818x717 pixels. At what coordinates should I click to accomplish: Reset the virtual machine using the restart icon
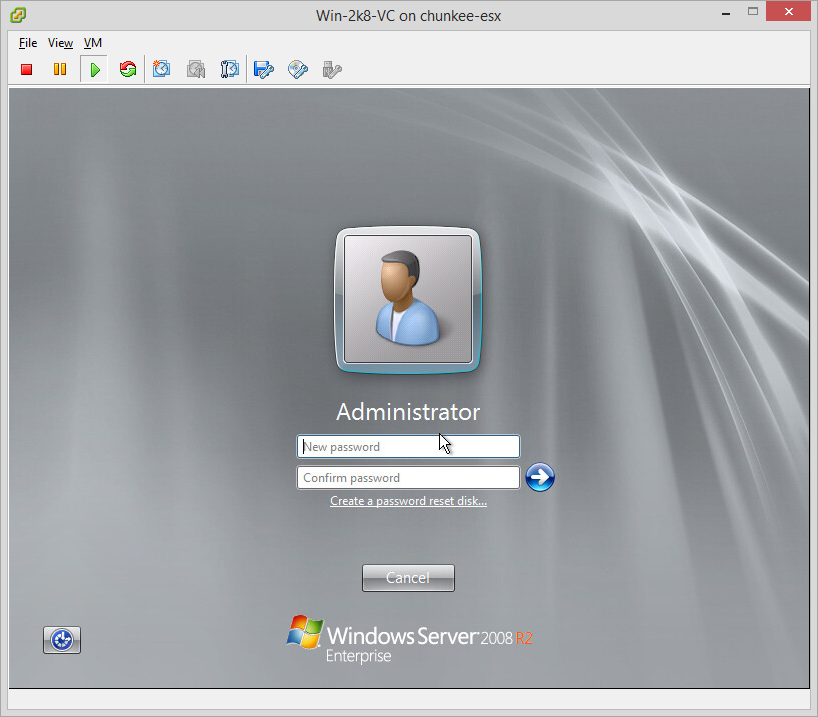click(127, 69)
